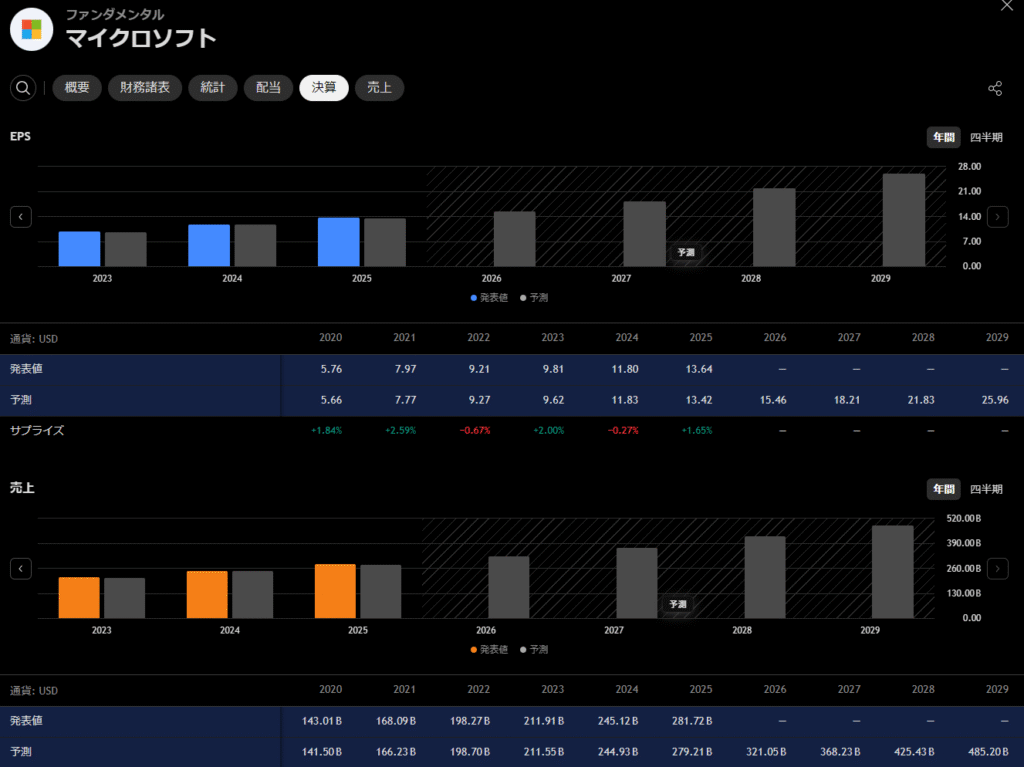This screenshot has height=767, width=1024.
Task: Click the surprise value +2.59%
Action: (x=400, y=431)
